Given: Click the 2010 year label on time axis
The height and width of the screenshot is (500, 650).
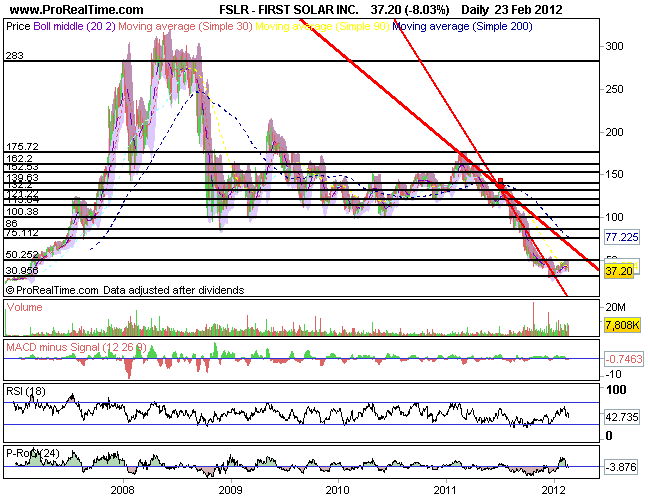Looking at the screenshot, I should pyautogui.click(x=338, y=490).
